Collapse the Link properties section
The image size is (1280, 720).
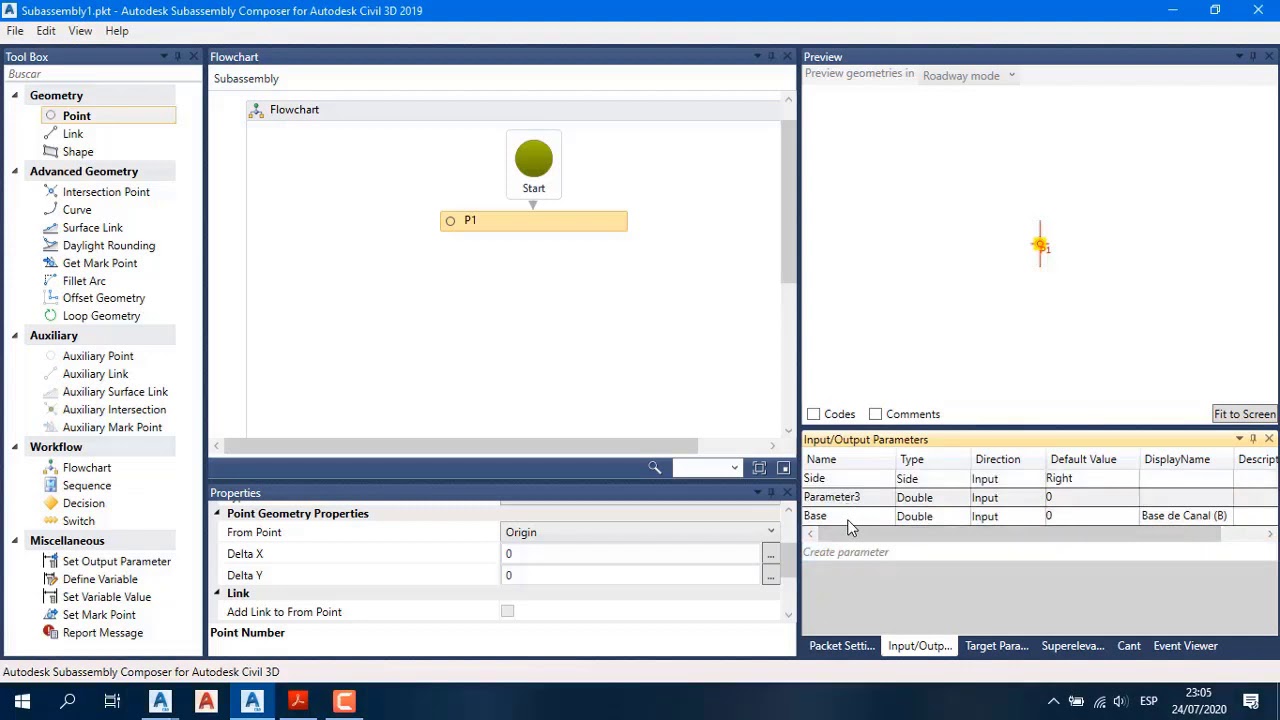pyautogui.click(x=217, y=594)
